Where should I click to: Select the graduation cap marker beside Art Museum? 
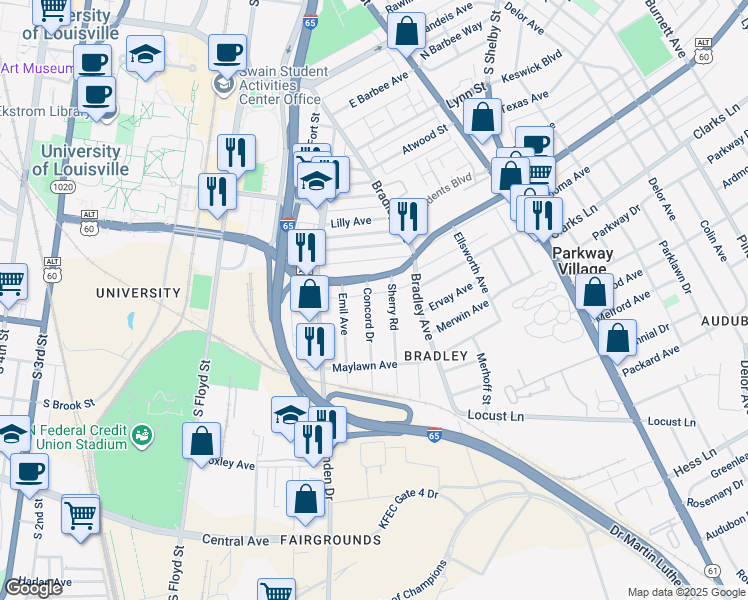coord(146,54)
